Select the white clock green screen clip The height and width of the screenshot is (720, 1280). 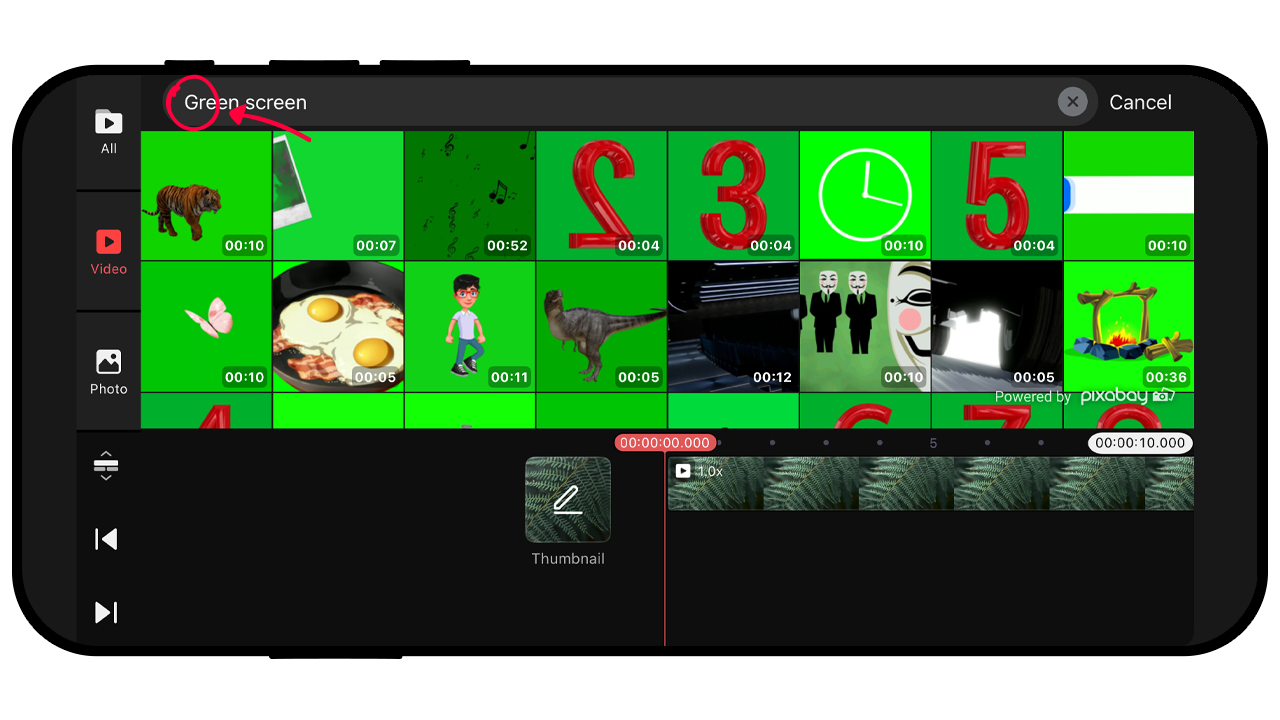click(865, 195)
